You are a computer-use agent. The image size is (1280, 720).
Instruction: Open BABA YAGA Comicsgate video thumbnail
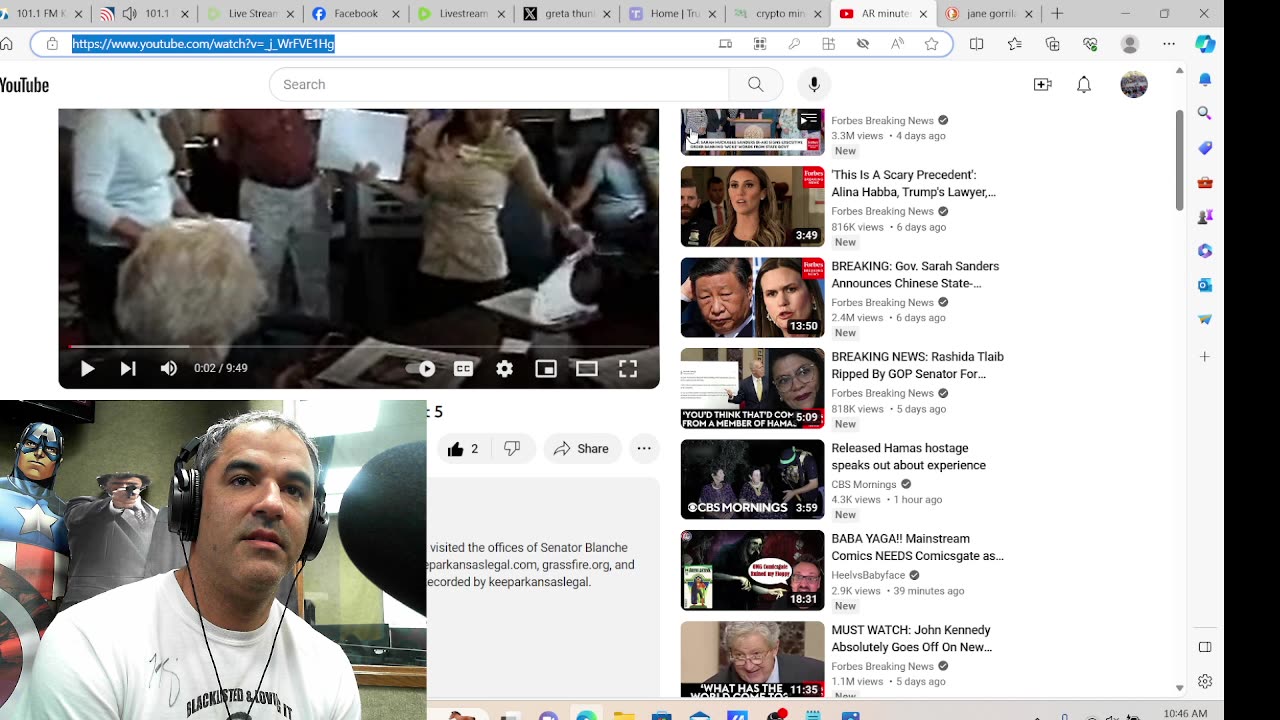[753, 570]
